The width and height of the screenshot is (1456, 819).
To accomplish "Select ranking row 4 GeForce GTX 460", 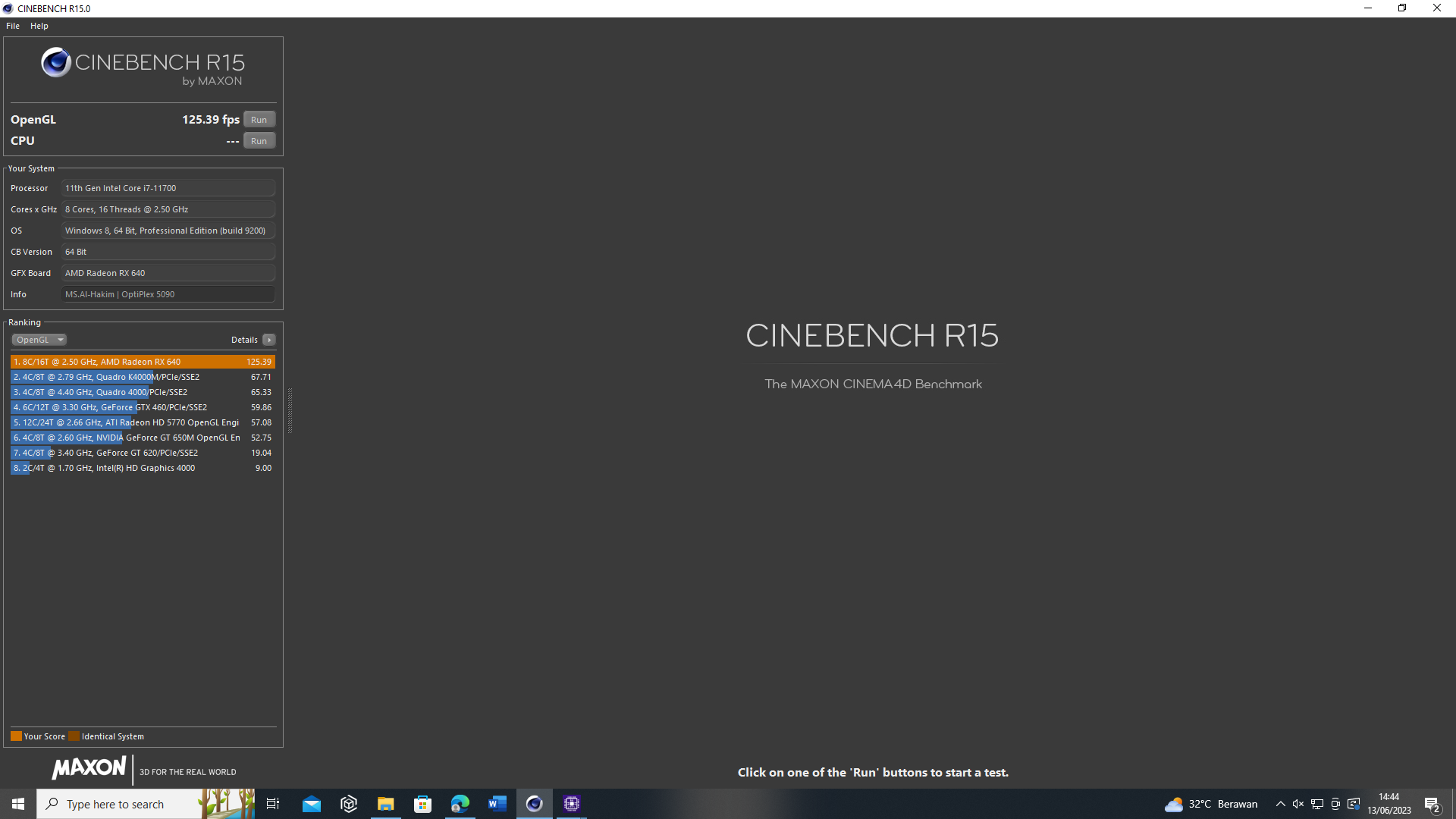I will 143,407.
